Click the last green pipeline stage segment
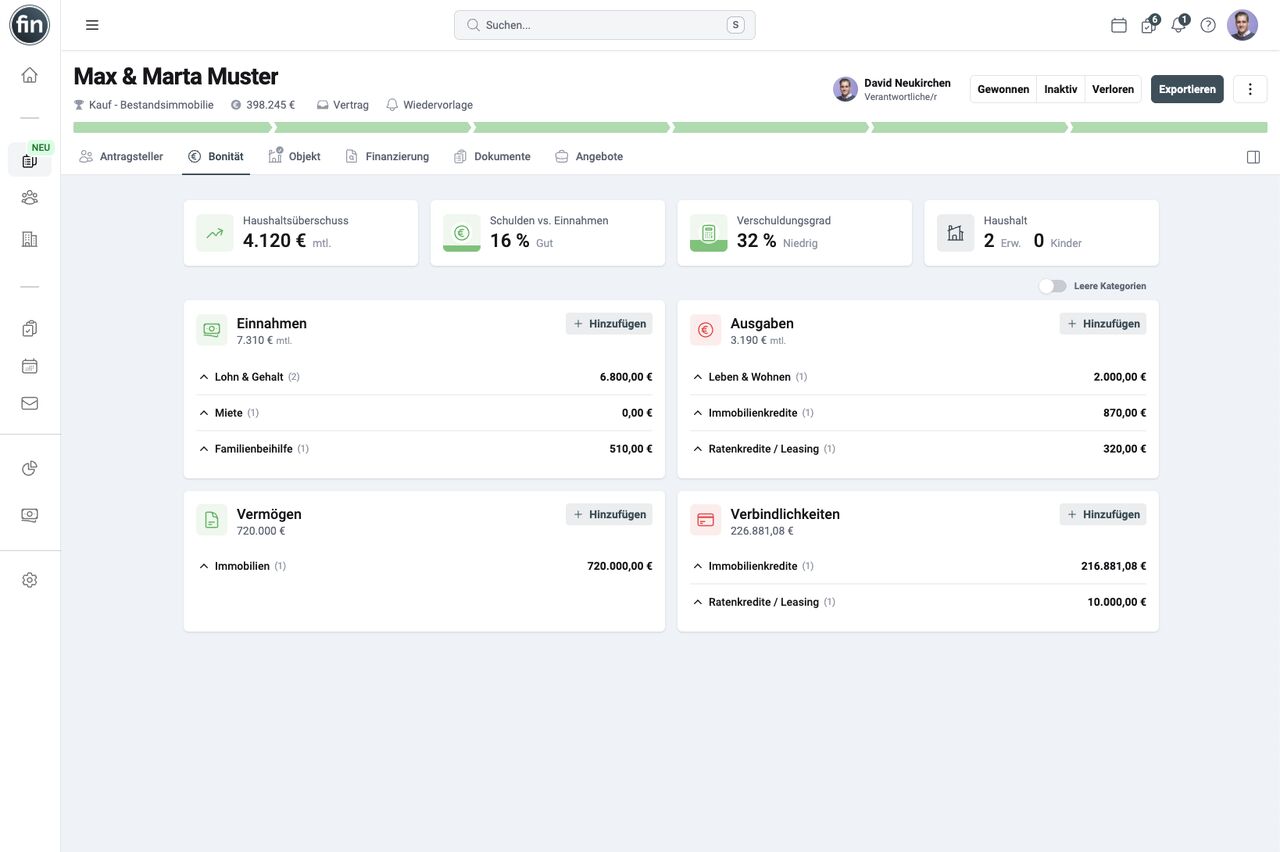The width and height of the screenshot is (1280, 852). click(1169, 128)
